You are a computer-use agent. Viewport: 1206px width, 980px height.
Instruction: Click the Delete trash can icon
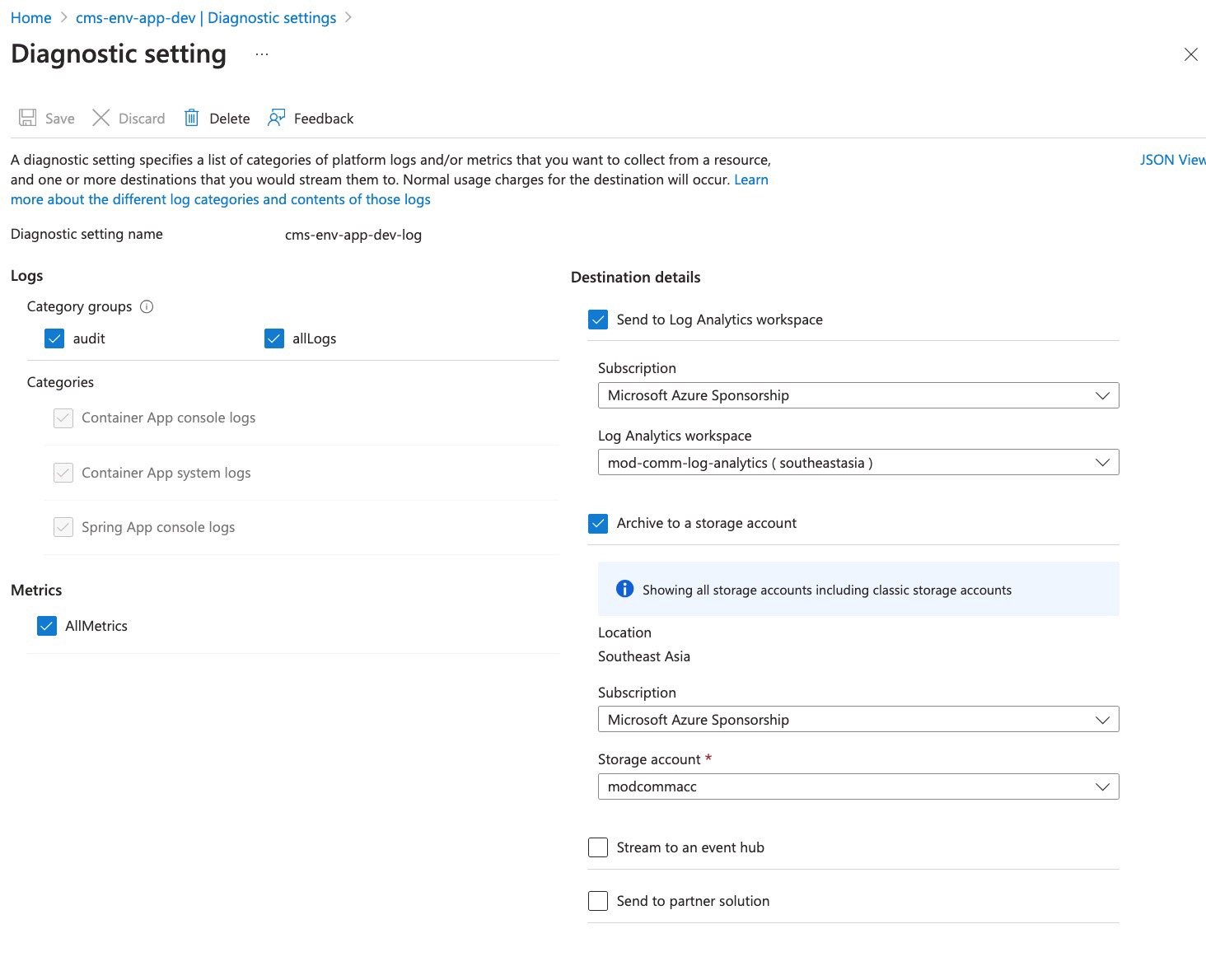click(x=191, y=118)
